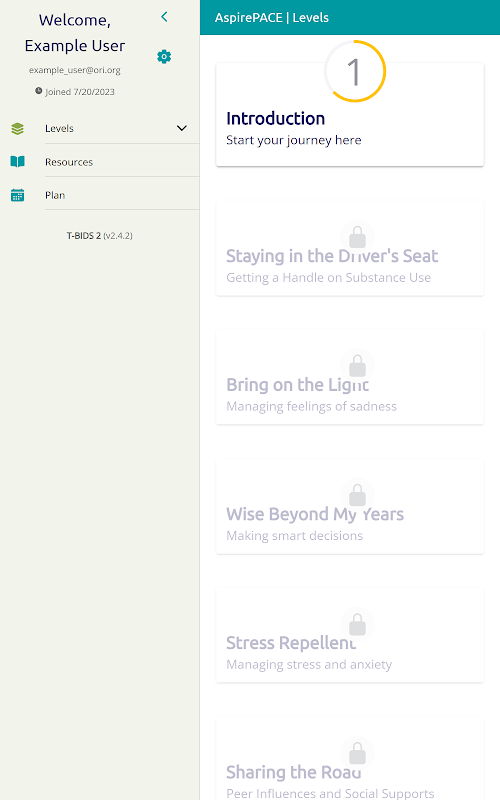
Task: Click the lock icon on Stress Repellent
Action: pos(357,624)
